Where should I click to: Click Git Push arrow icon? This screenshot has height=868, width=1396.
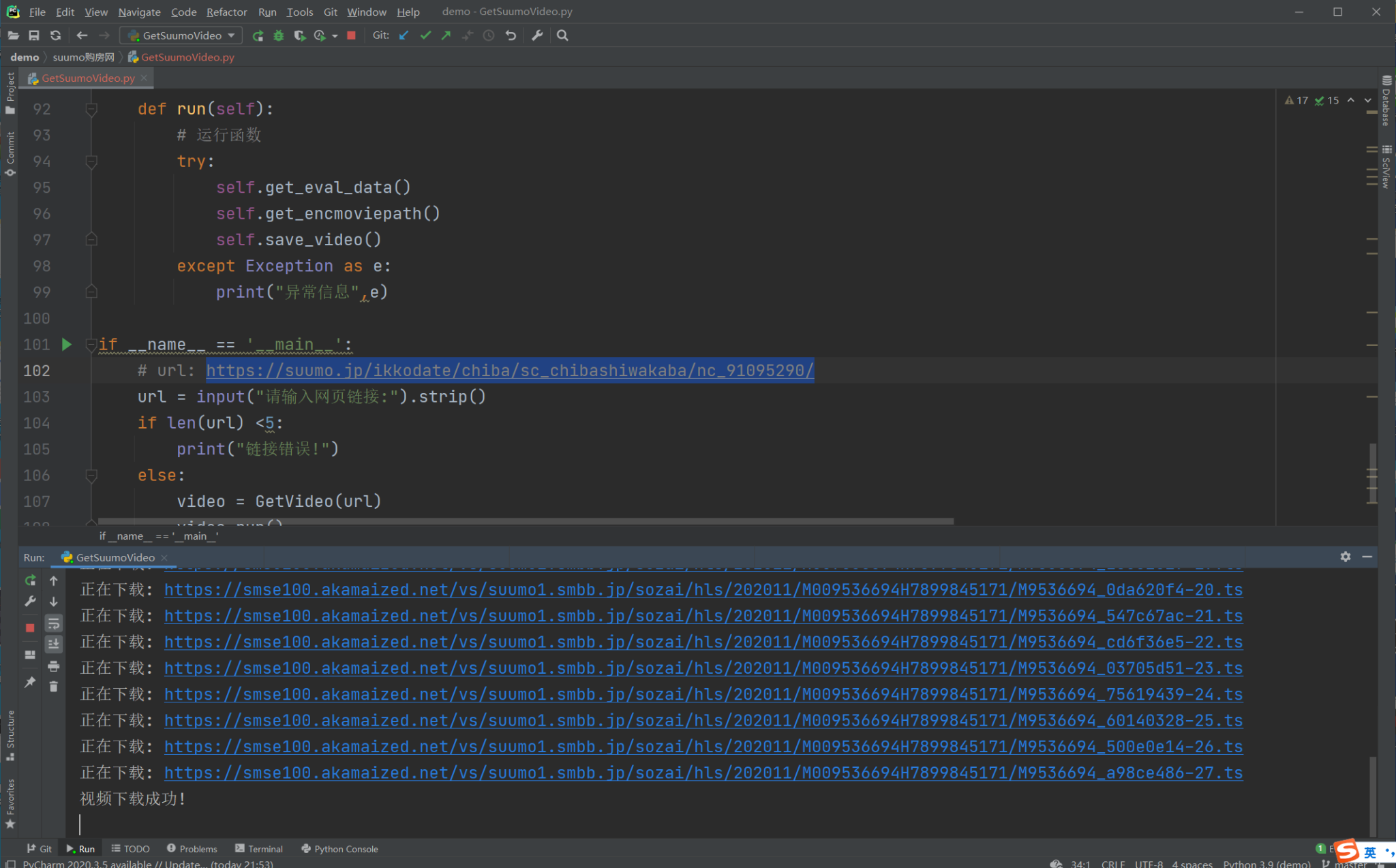tap(446, 35)
